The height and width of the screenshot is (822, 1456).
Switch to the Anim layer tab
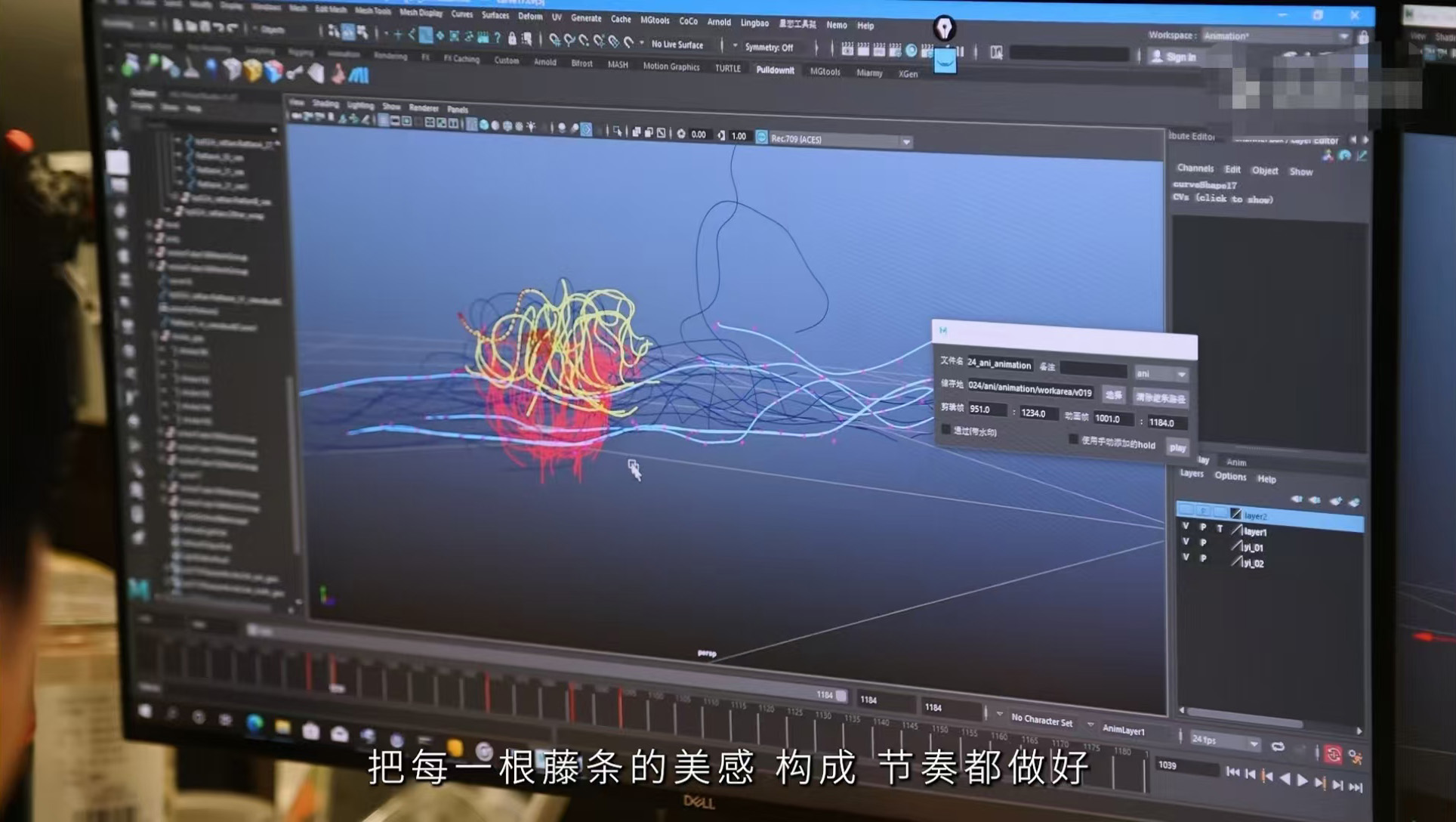tap(1236, 462)
